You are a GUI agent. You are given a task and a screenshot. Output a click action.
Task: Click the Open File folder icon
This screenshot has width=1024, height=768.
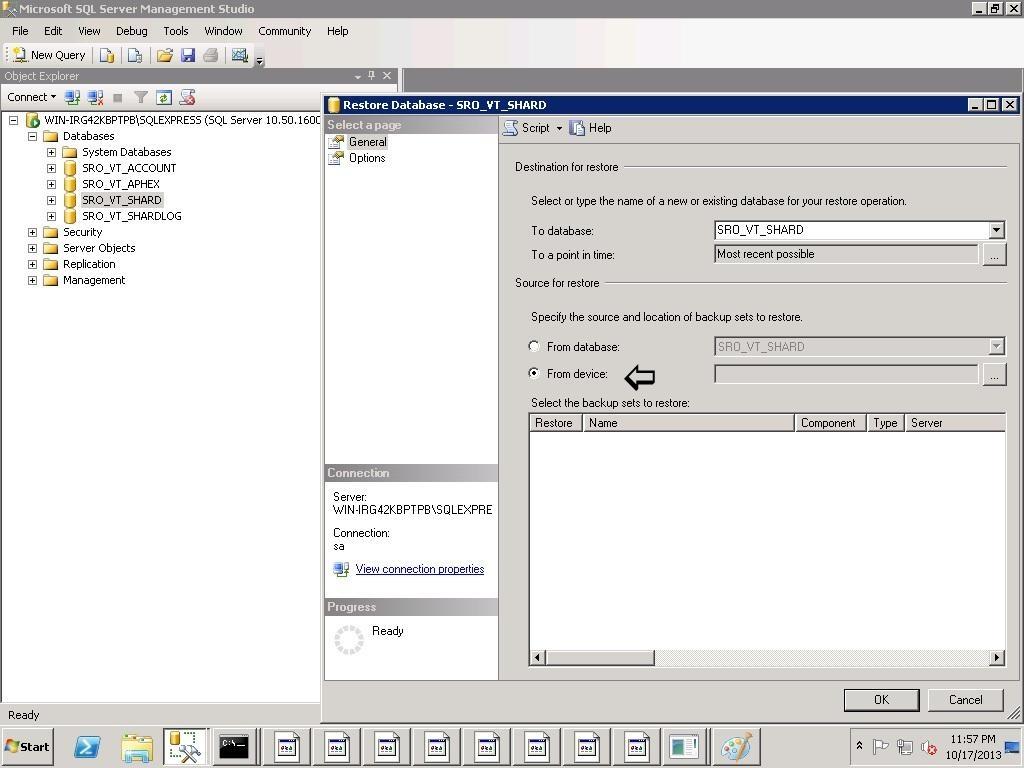coord(165,56)
